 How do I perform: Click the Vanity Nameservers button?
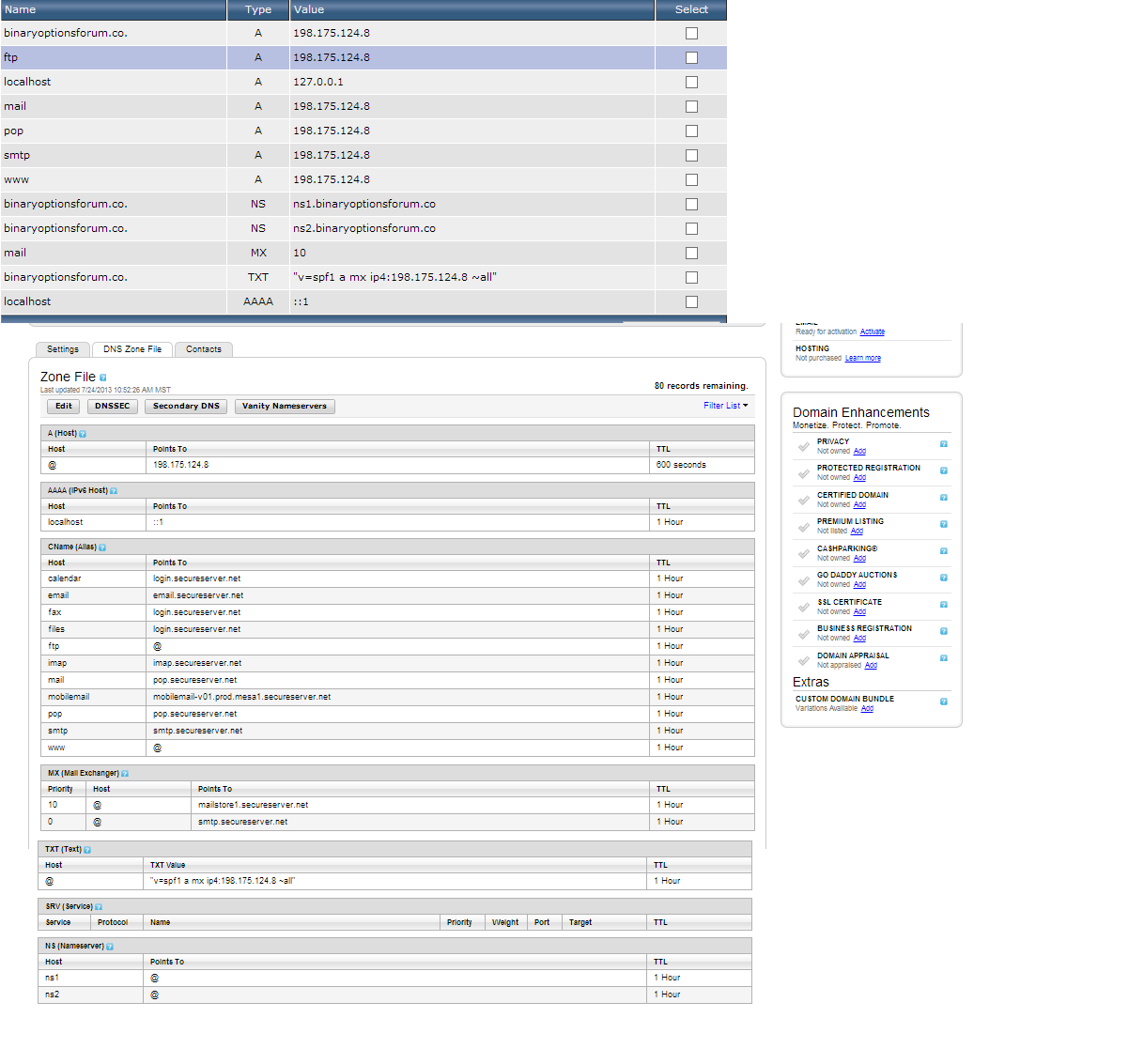tap(284, 407)
